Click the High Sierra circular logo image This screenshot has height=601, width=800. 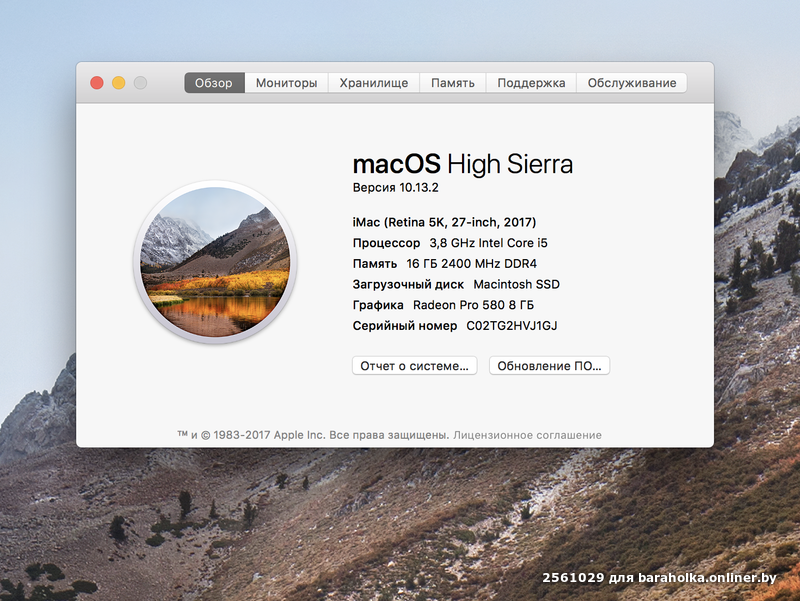pos(215,262)
